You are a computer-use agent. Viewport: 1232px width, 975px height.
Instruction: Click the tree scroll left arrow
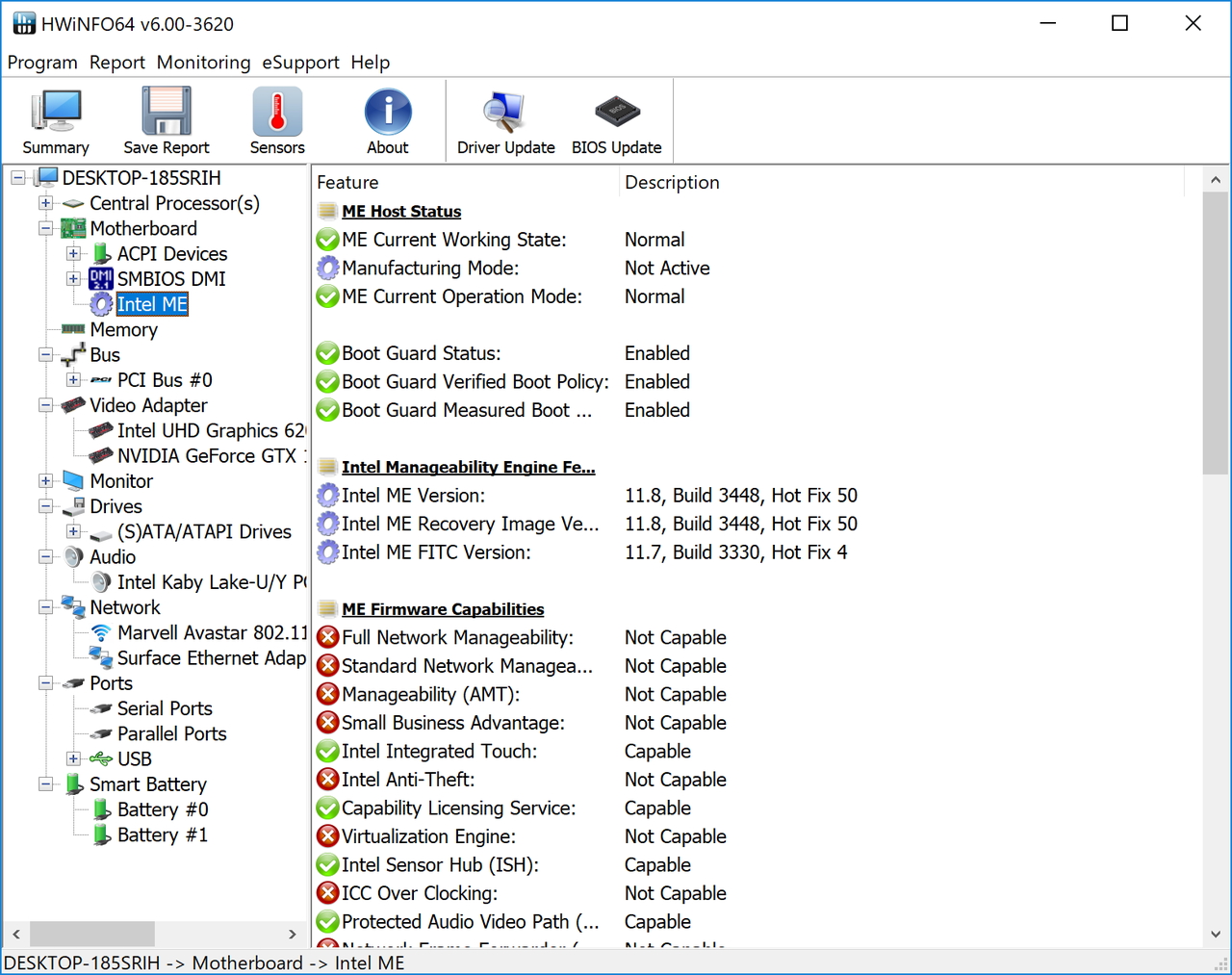(16, 934)
